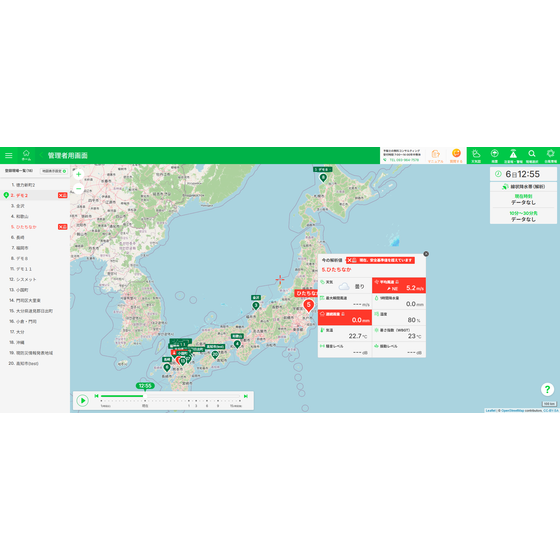Image resolution: width=560 pixels, height=560 pixels.
Task: Select list item 1. 徳力新町2
Action: point(35,185)
